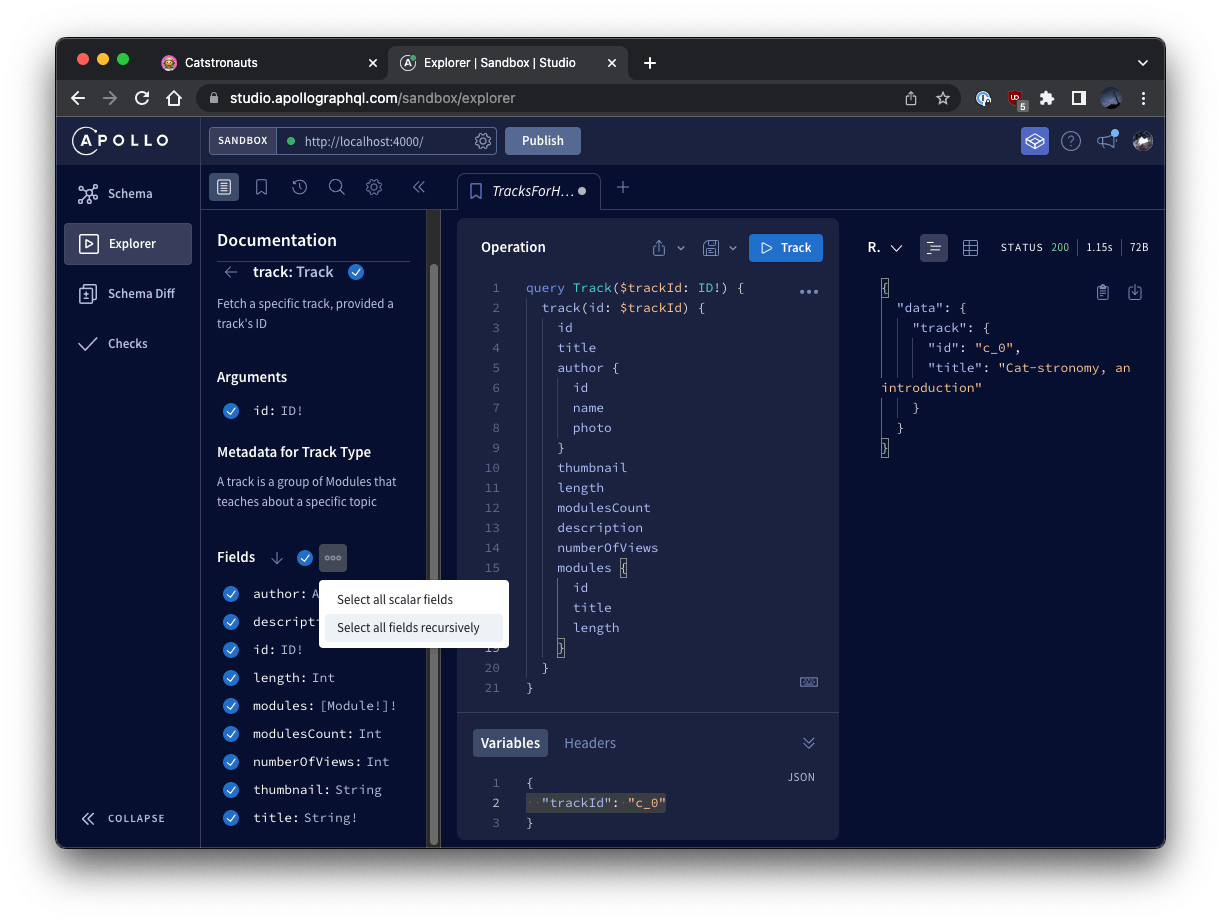
Task: Expand the save options dropdown arrow
Action: click(733, 248)
